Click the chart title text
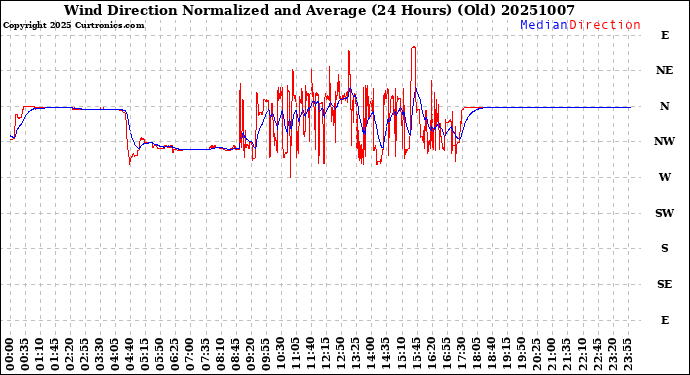This screenshot has width=690, height=375. coord(319,10)
